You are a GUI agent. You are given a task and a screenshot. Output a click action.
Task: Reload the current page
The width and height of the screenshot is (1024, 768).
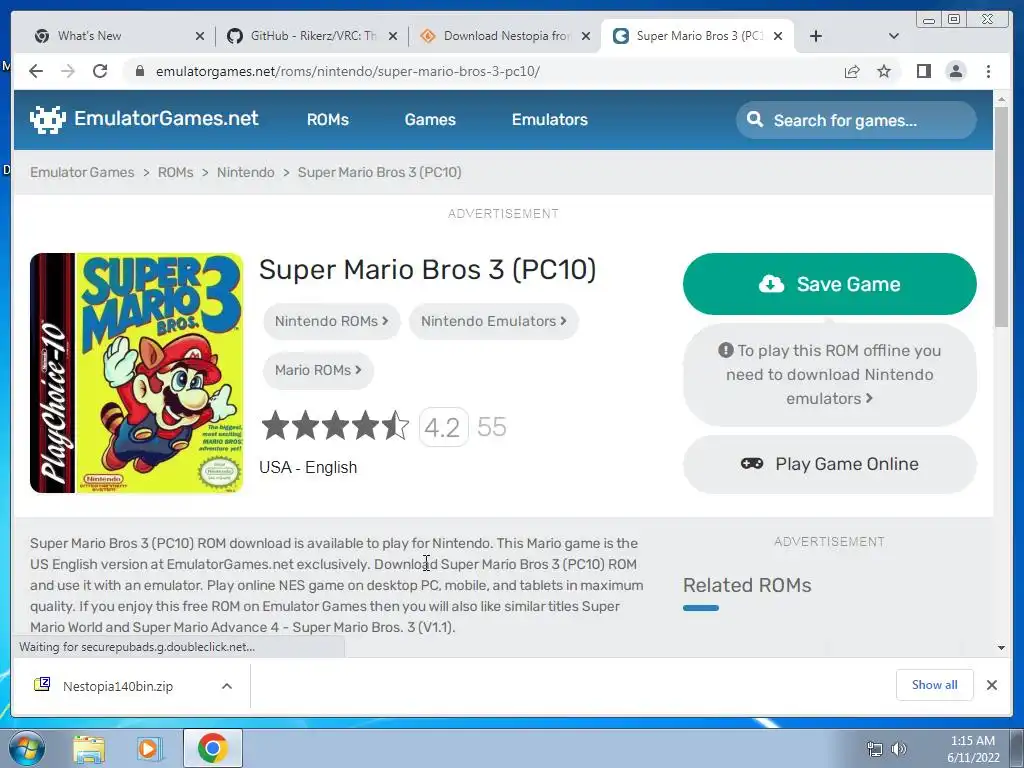point(100,71)
